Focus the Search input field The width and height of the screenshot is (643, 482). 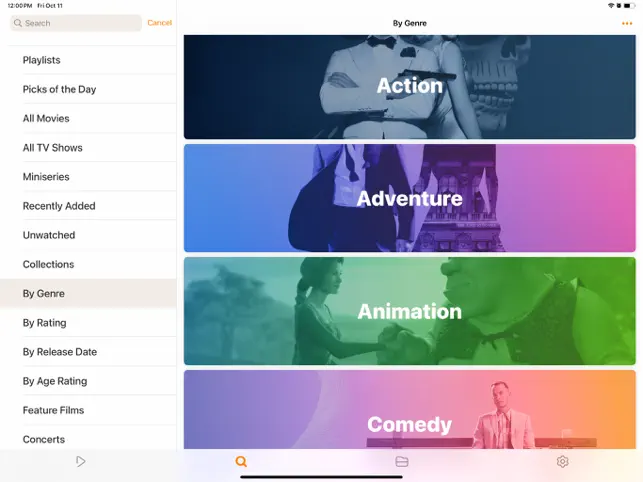[76, 23]
